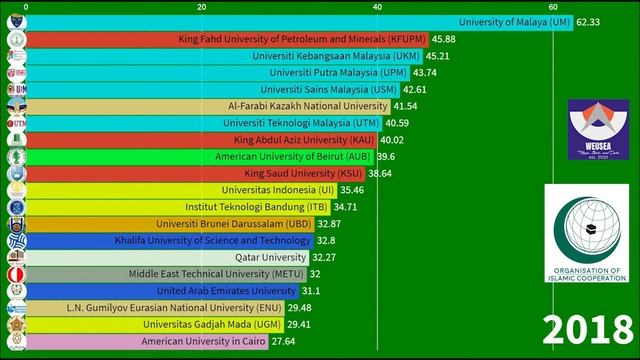
Task: Click the Khalifa University logo icon
Action: (x=17, y=241)
